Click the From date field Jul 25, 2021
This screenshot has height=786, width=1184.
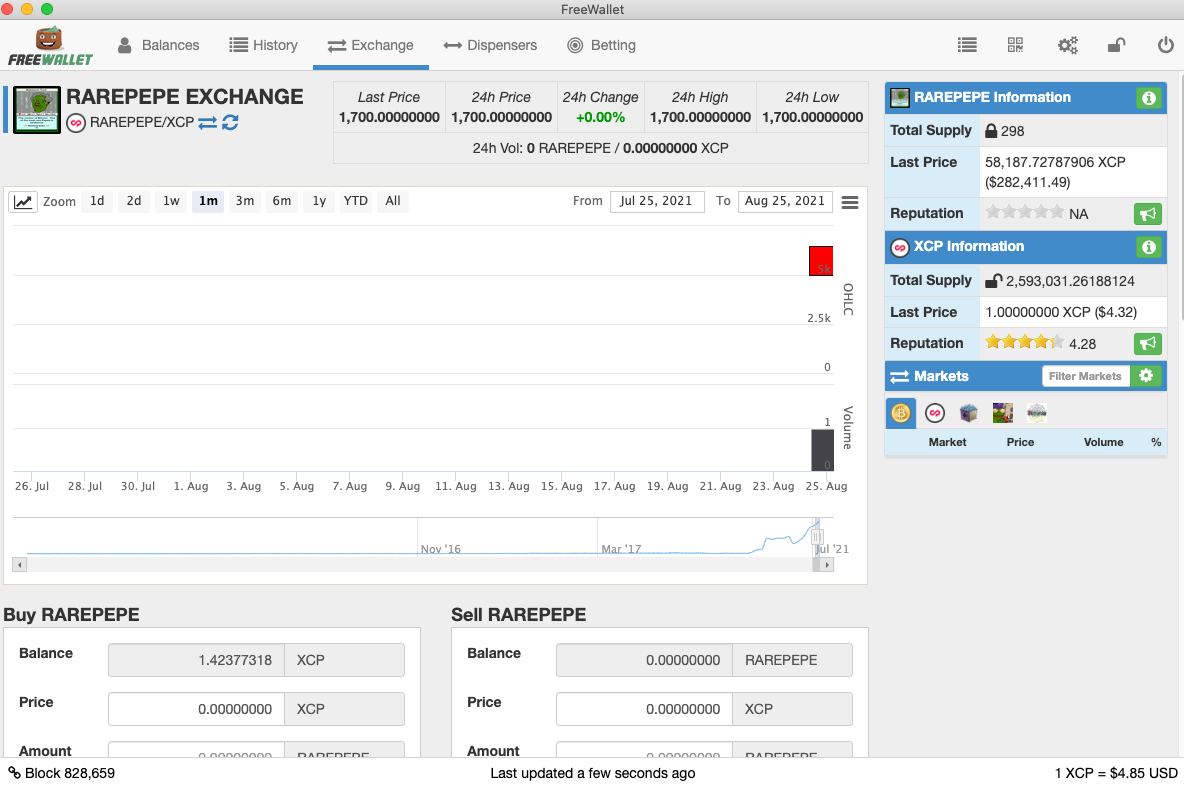coord(657,202)
